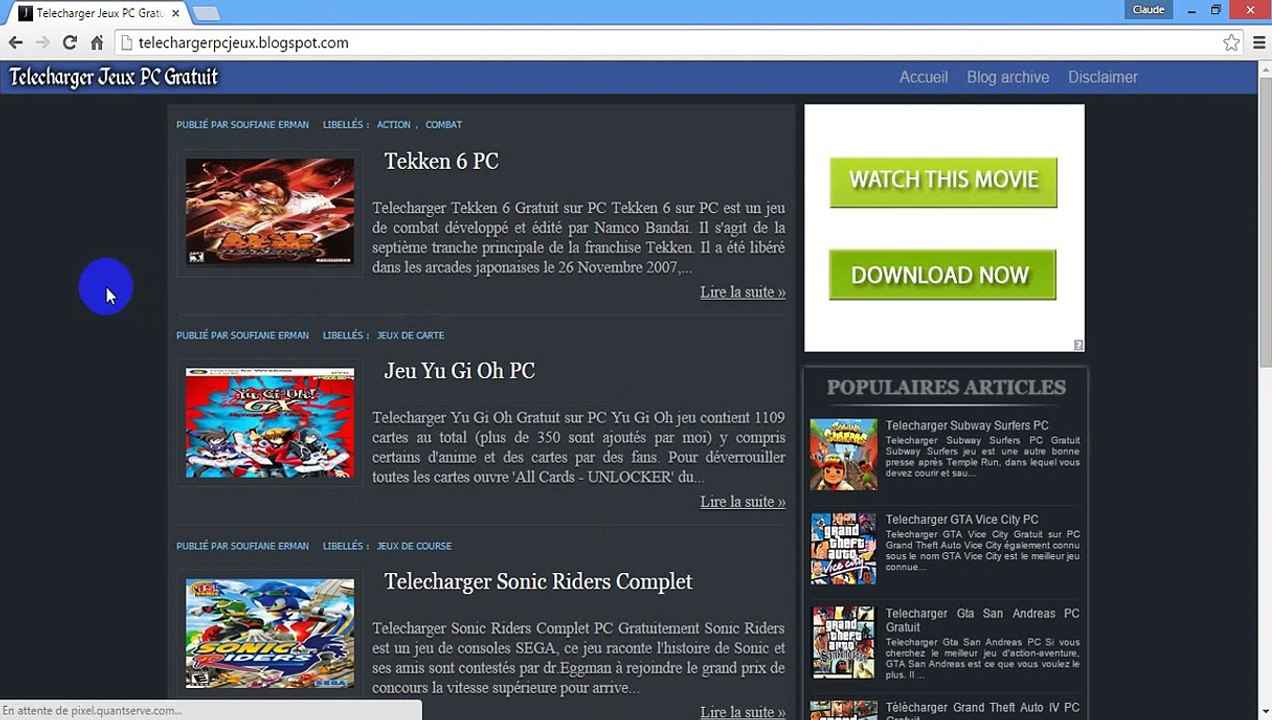Click the Subway Surfers thumbnail
This screenshot has height=720, width=1272.
tap(843, 454)
